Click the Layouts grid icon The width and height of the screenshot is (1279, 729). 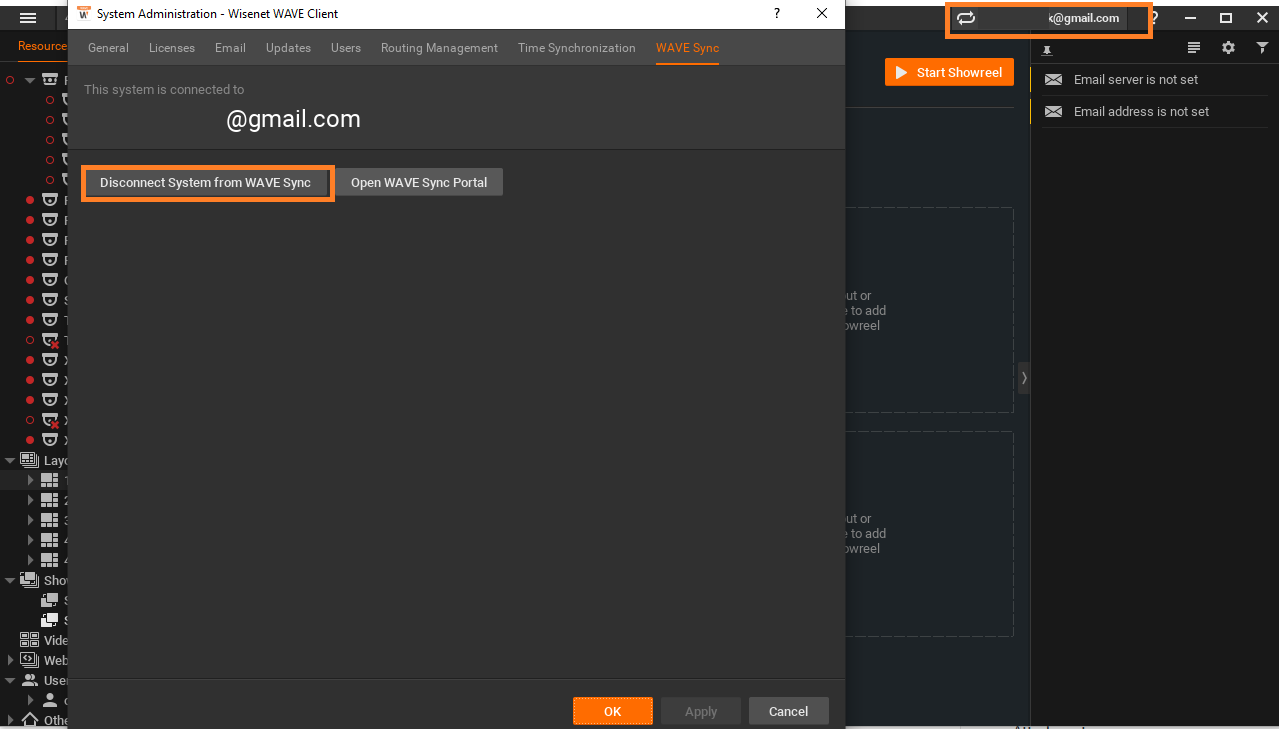click(x=30, y=460)
